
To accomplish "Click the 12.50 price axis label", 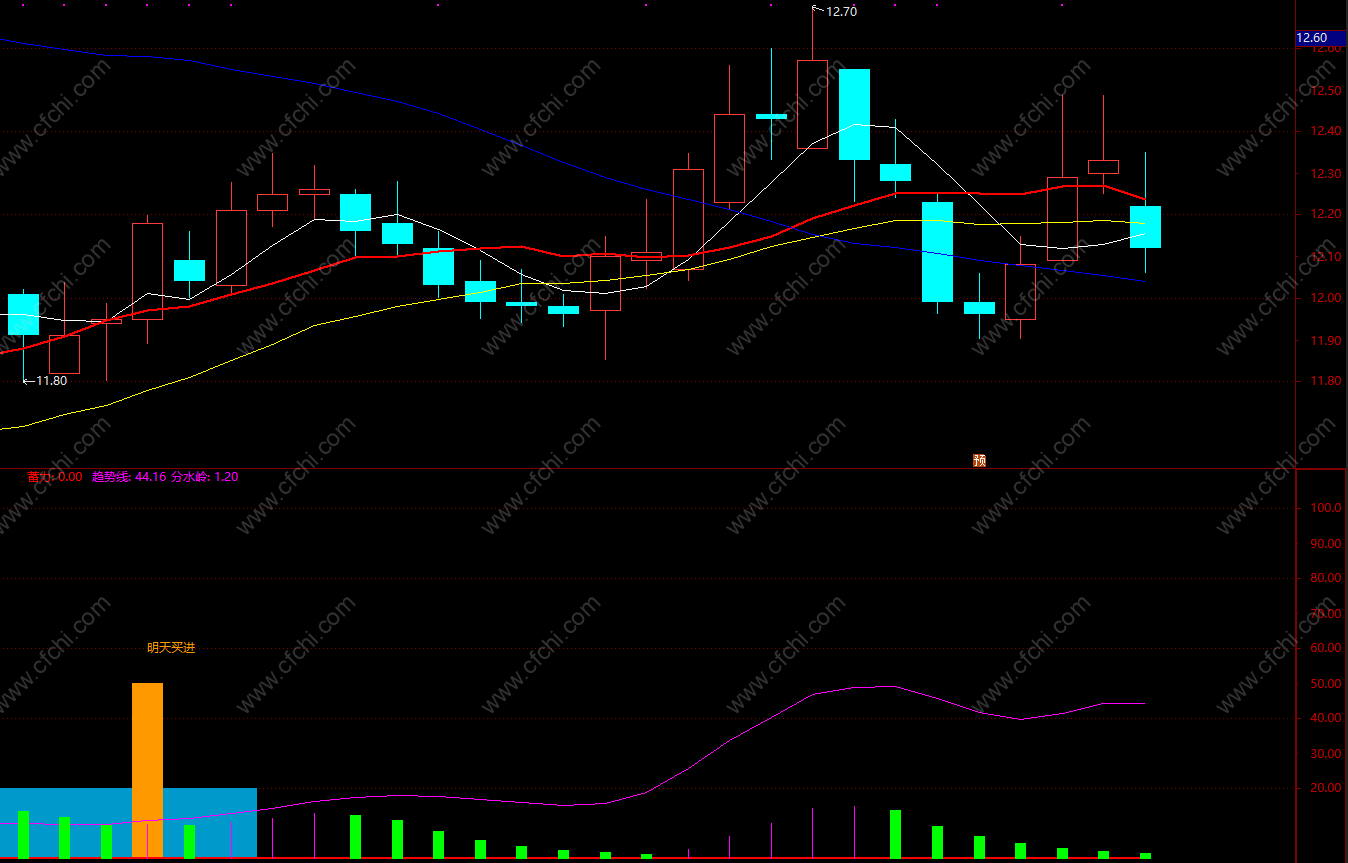I will click(x=1326, y=91).
